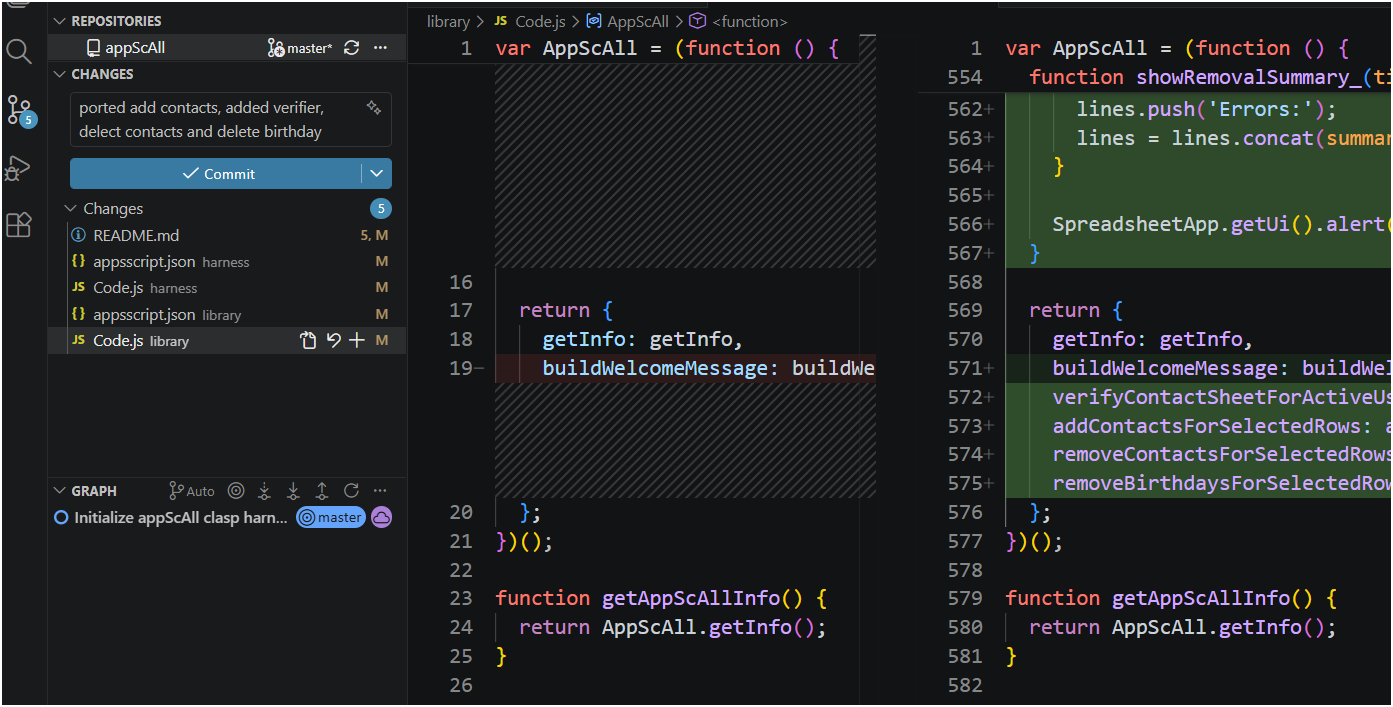Collapse the REPOSITORIES section
The width and height of the screenshot is (1393, 707).
[59, 21]
